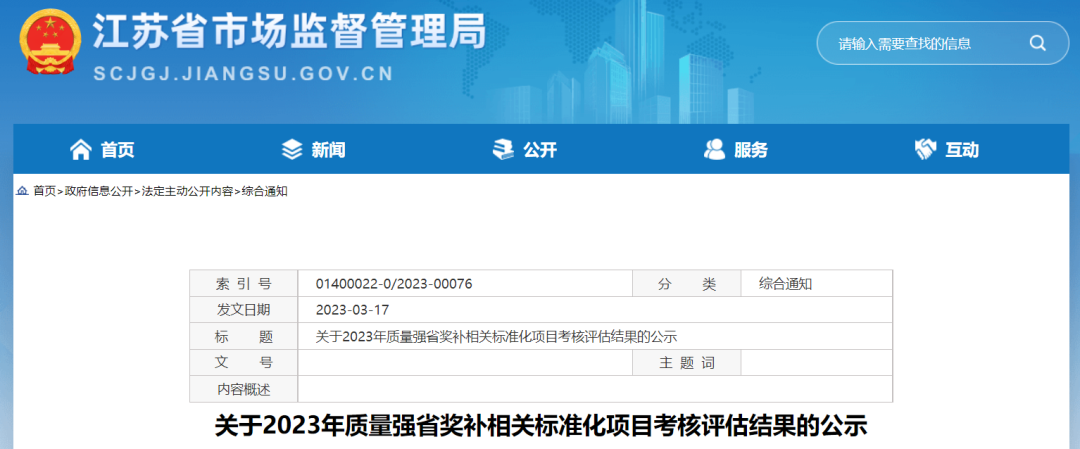Image resolution: width=1080 pixels, height=449 pixels.
Task: Click the document stack icon beside 公开
Action: 503,149
